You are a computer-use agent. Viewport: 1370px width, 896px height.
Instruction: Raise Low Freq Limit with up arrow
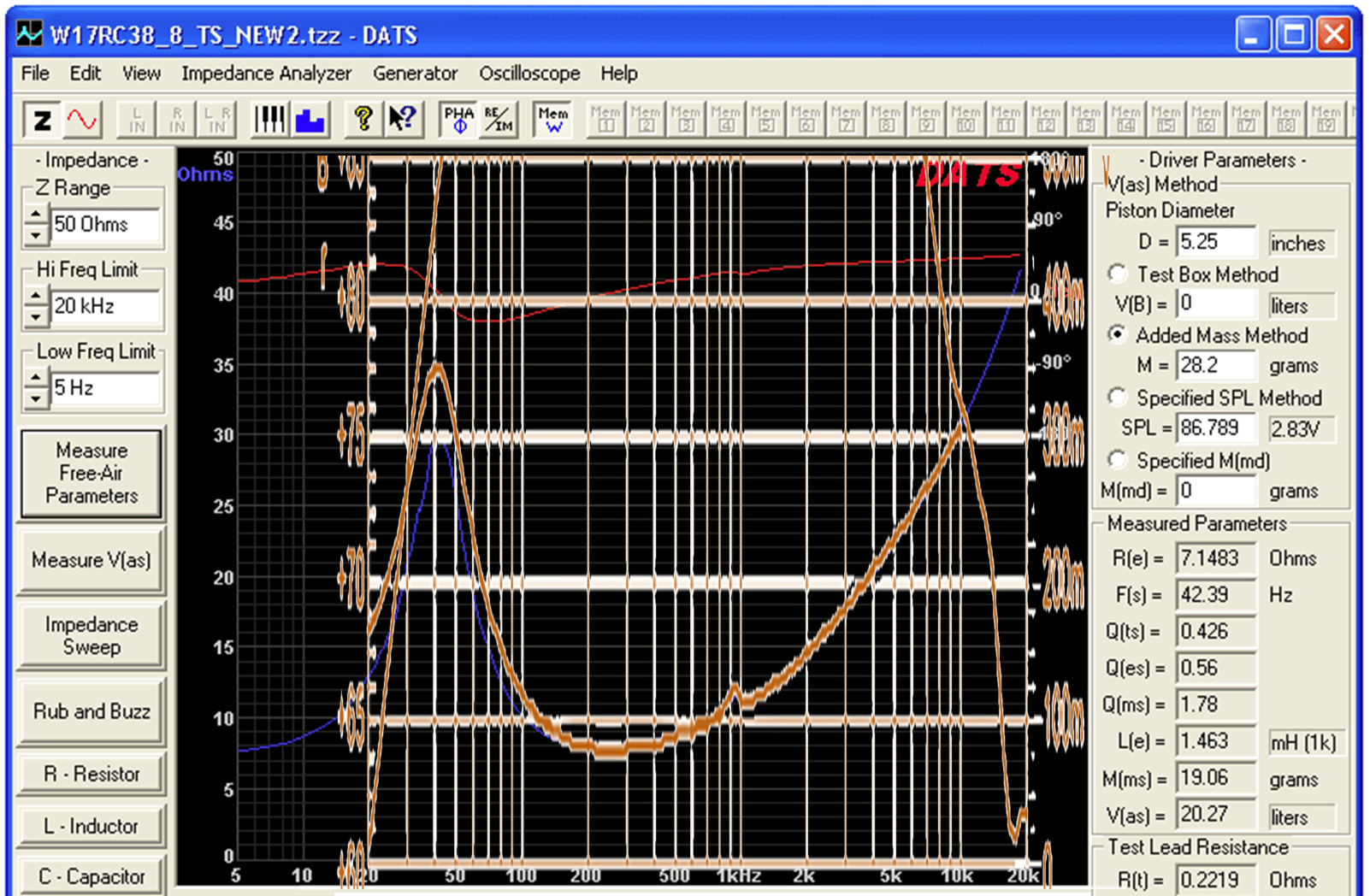click(x=35, y=378)
